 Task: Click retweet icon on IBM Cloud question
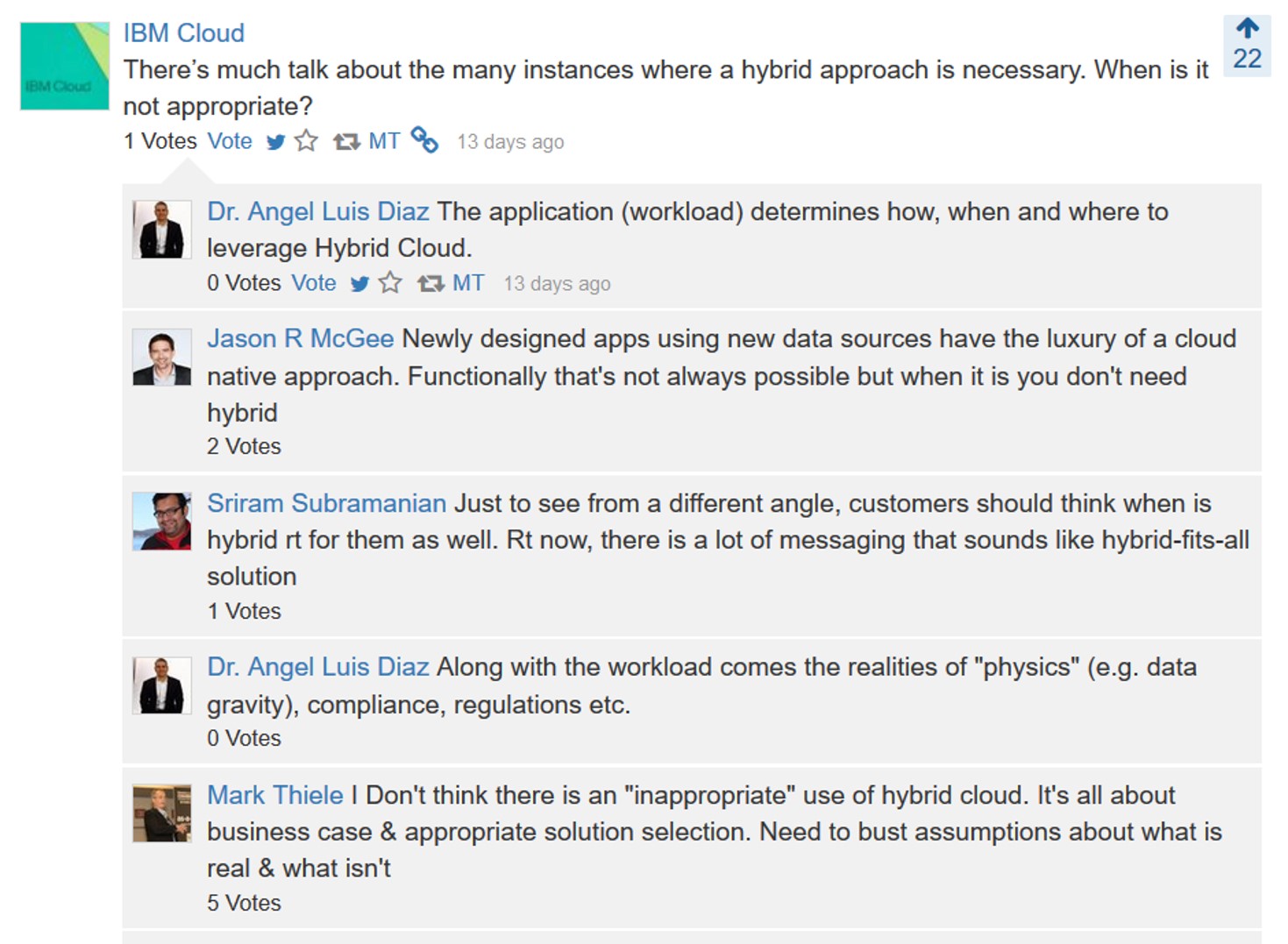(x=346, y=142)
